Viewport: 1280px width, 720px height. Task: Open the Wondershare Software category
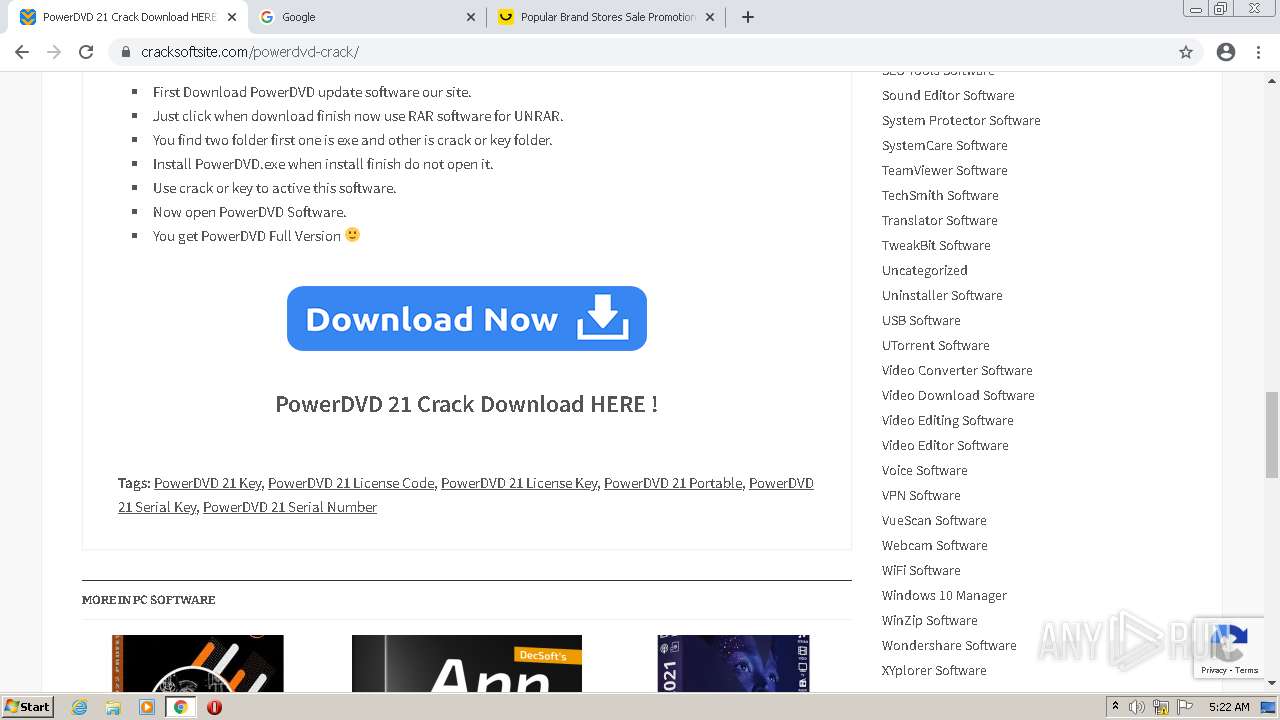[x=949, y=645]
